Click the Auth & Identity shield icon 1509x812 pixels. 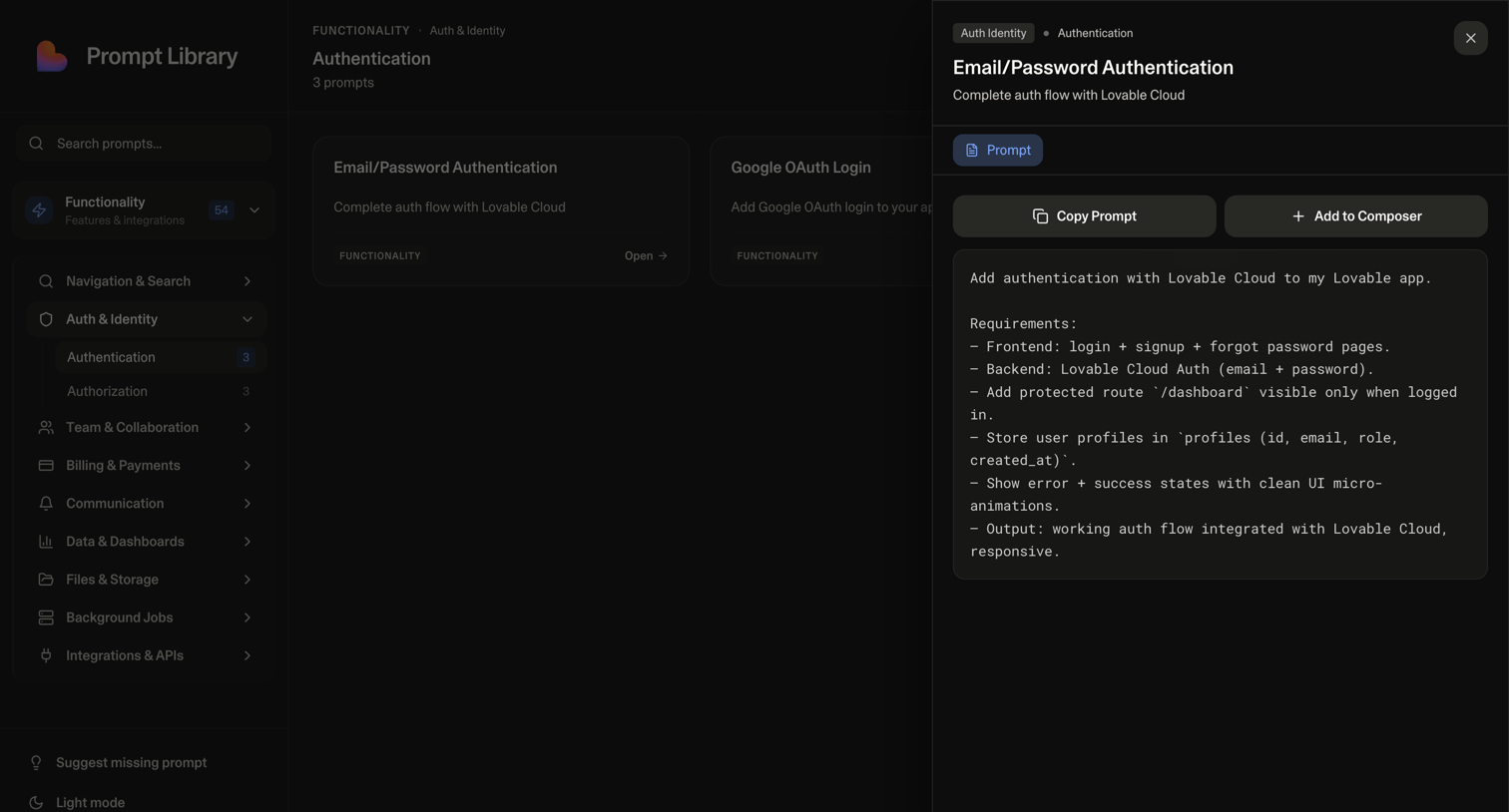point(46,319)
